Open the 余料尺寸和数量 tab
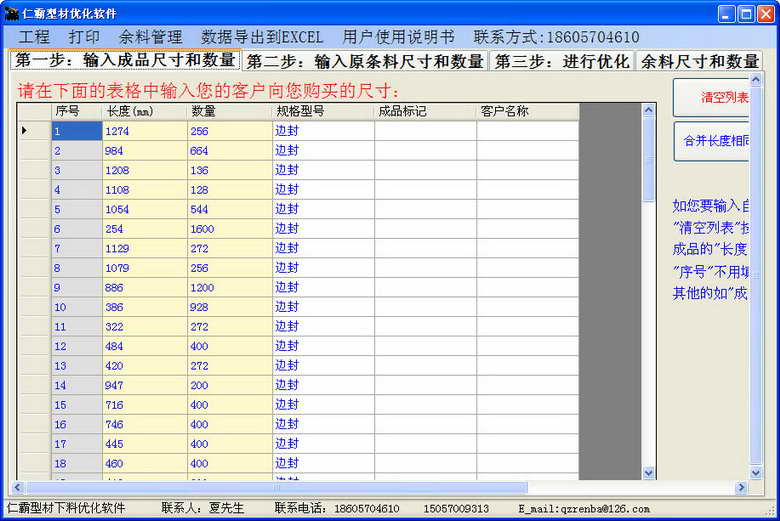The image size is (780, 521). coord(699,61)
